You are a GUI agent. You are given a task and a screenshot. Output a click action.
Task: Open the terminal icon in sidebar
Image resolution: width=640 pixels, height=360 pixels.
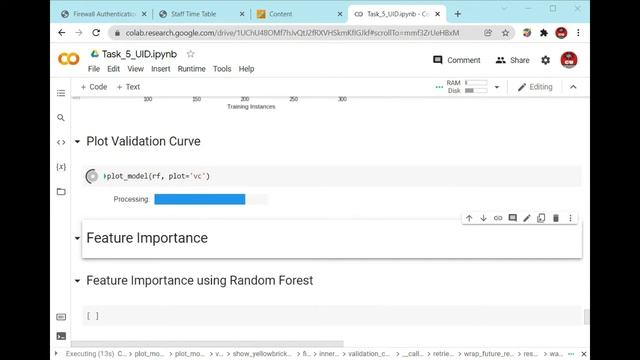pos(61,336)
